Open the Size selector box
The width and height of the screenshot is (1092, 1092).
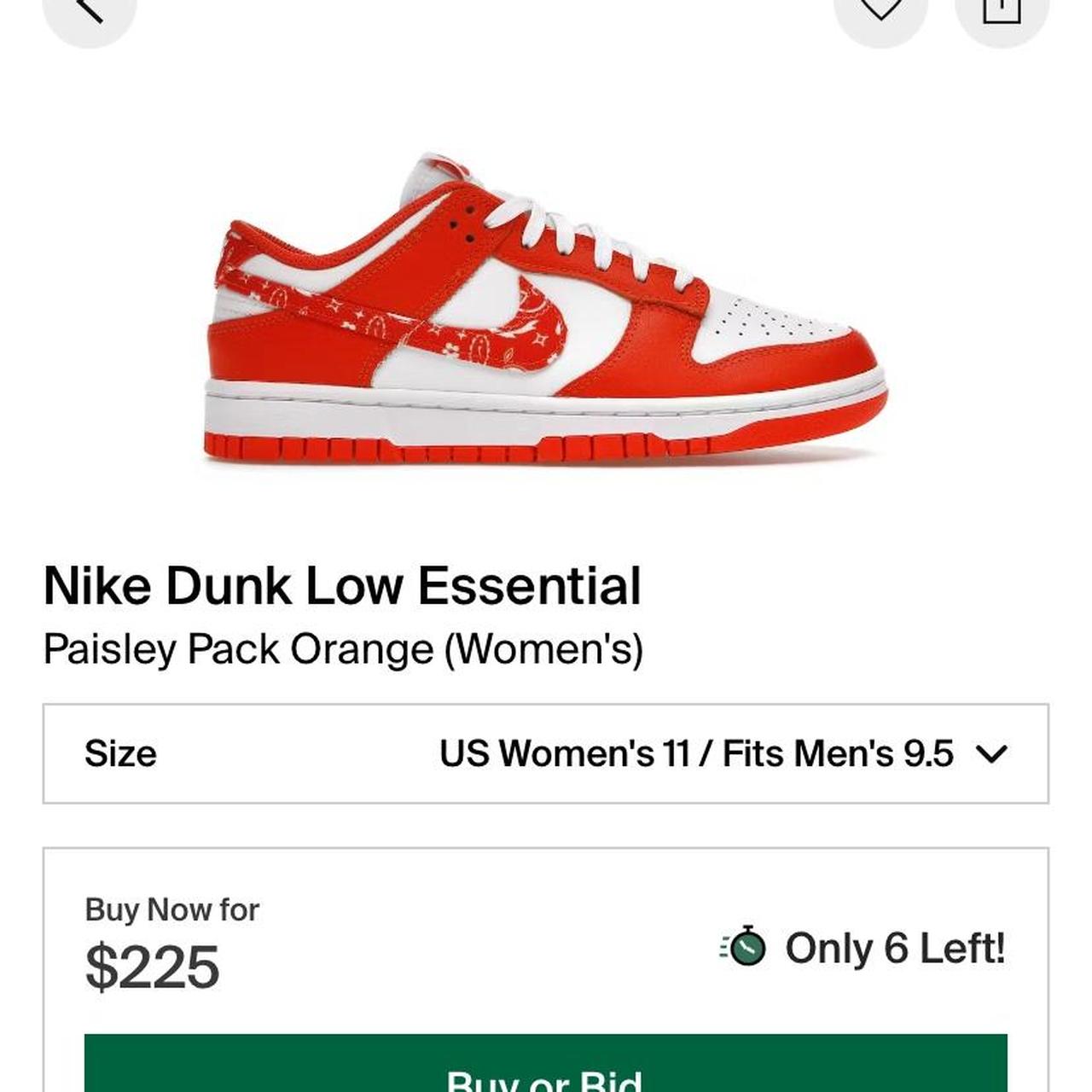[x=546, y=754]
